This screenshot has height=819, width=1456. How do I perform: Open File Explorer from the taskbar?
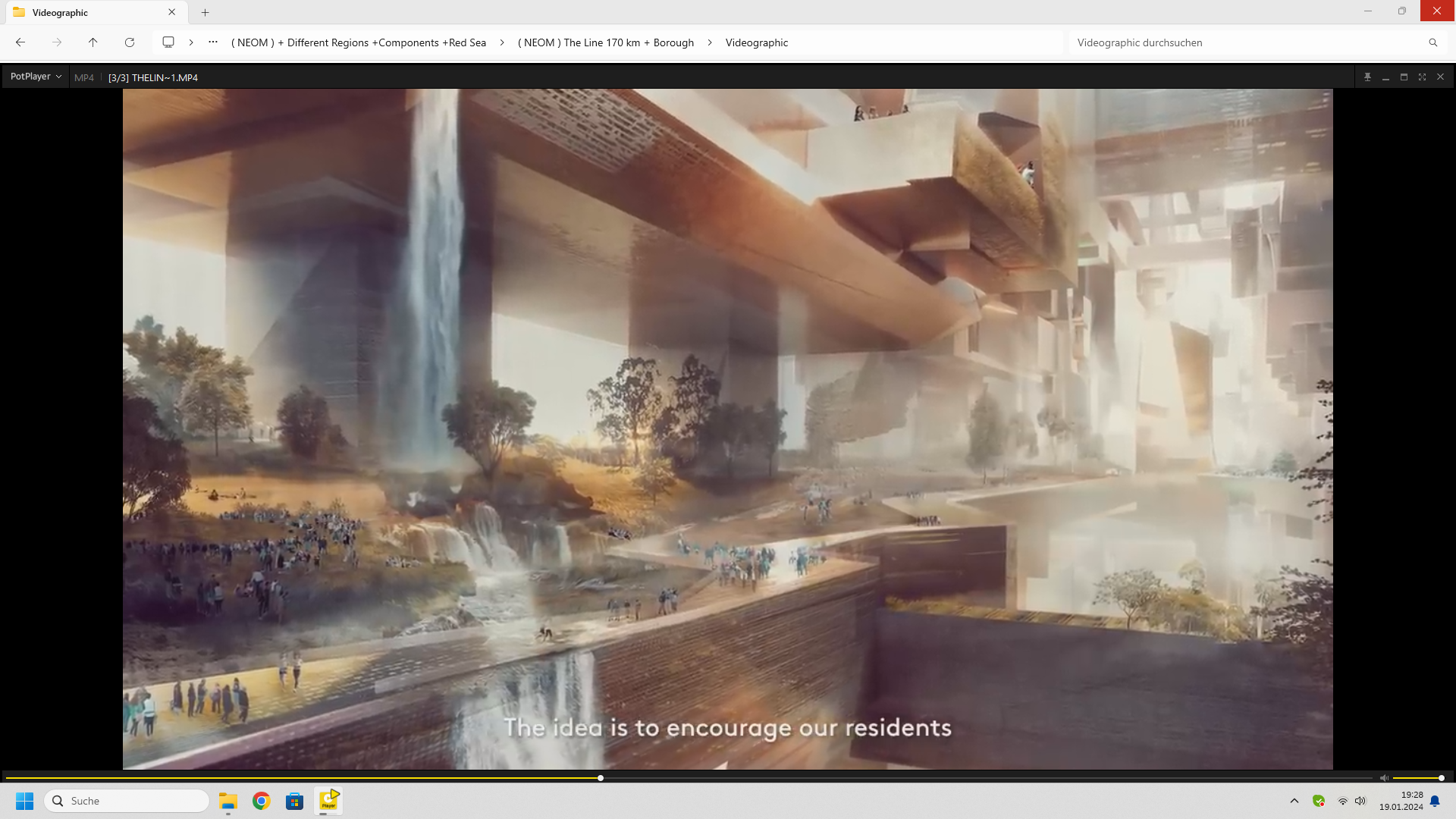(x=228, y=801)
